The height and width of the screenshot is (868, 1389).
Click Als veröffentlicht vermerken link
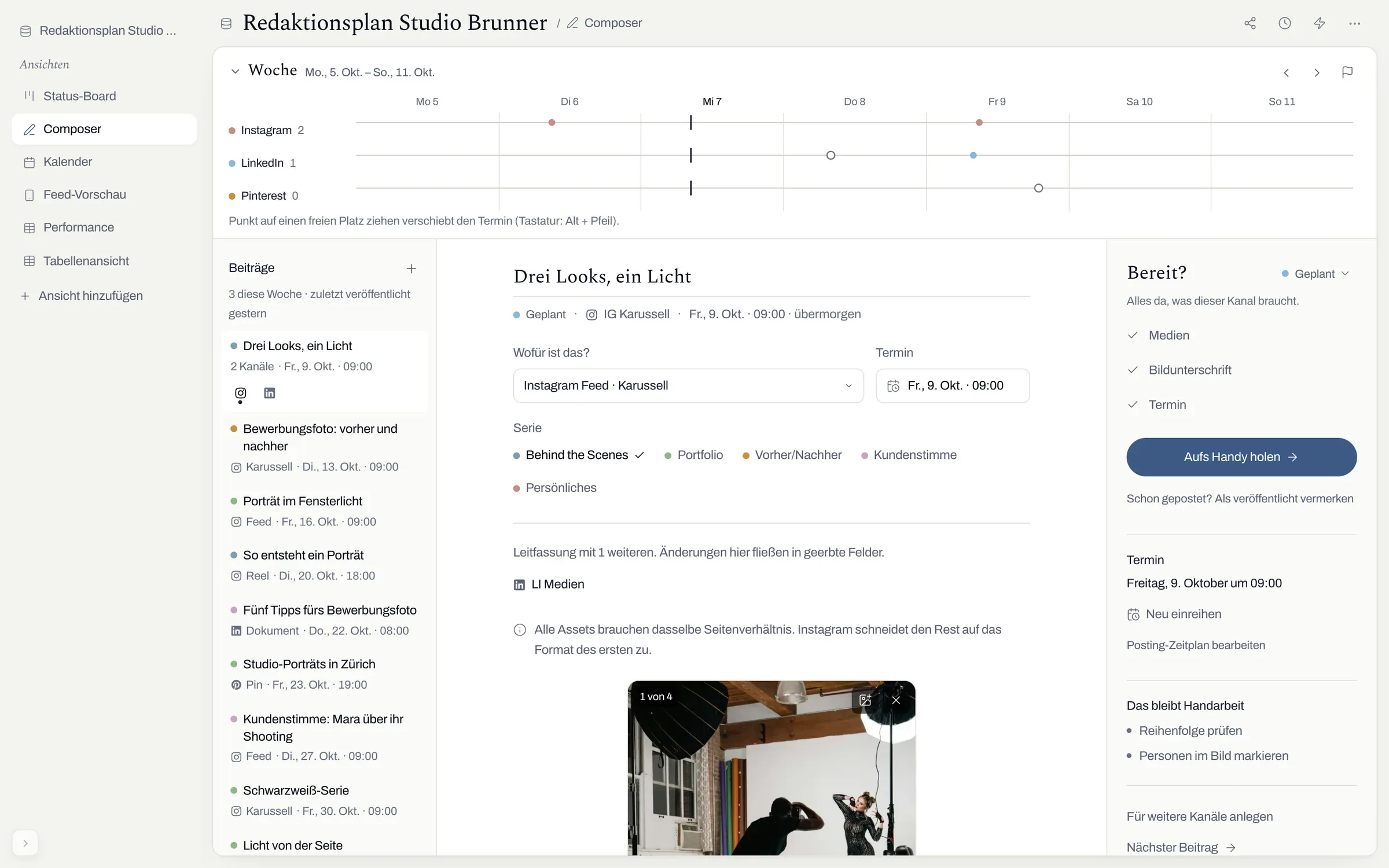click(1284, 499)
